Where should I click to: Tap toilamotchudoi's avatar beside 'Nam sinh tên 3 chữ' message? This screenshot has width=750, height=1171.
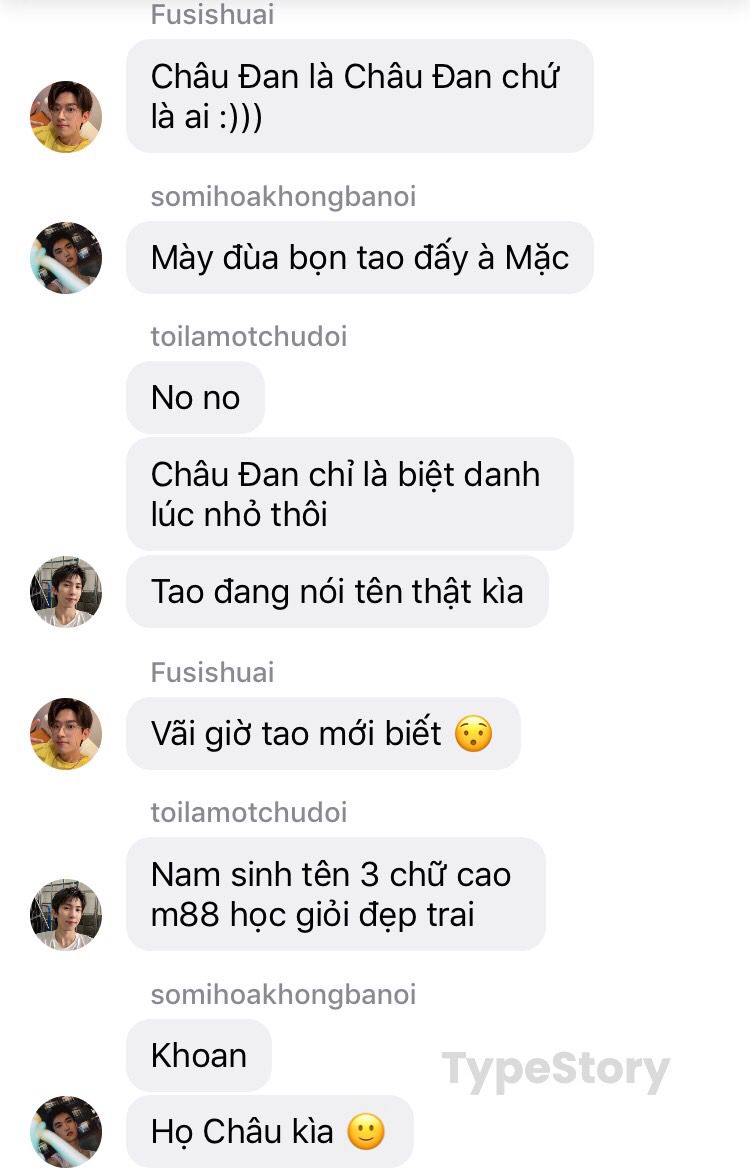pos(66,914)
